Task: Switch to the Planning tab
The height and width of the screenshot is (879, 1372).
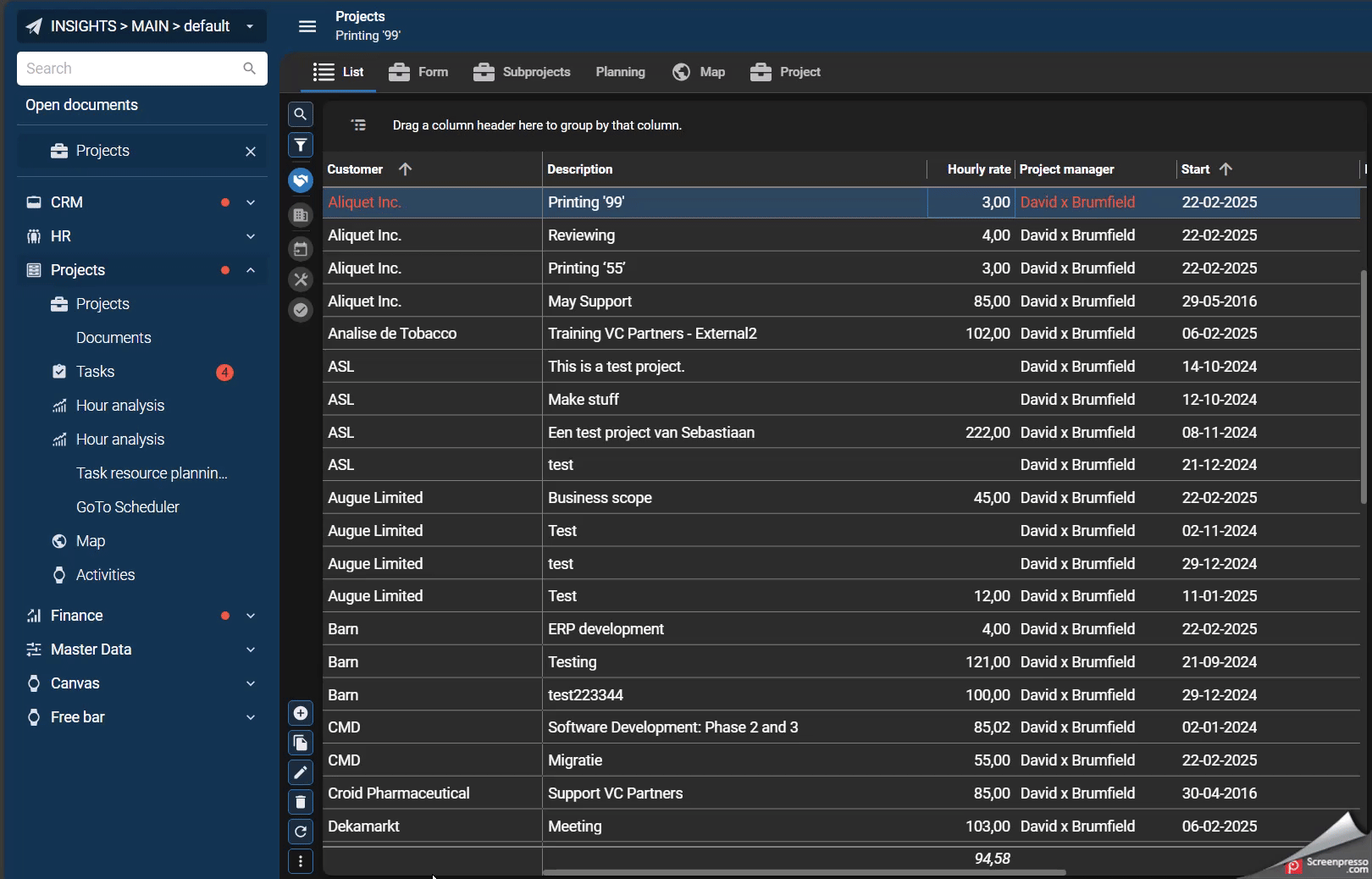Action: [x=620, y=72]
